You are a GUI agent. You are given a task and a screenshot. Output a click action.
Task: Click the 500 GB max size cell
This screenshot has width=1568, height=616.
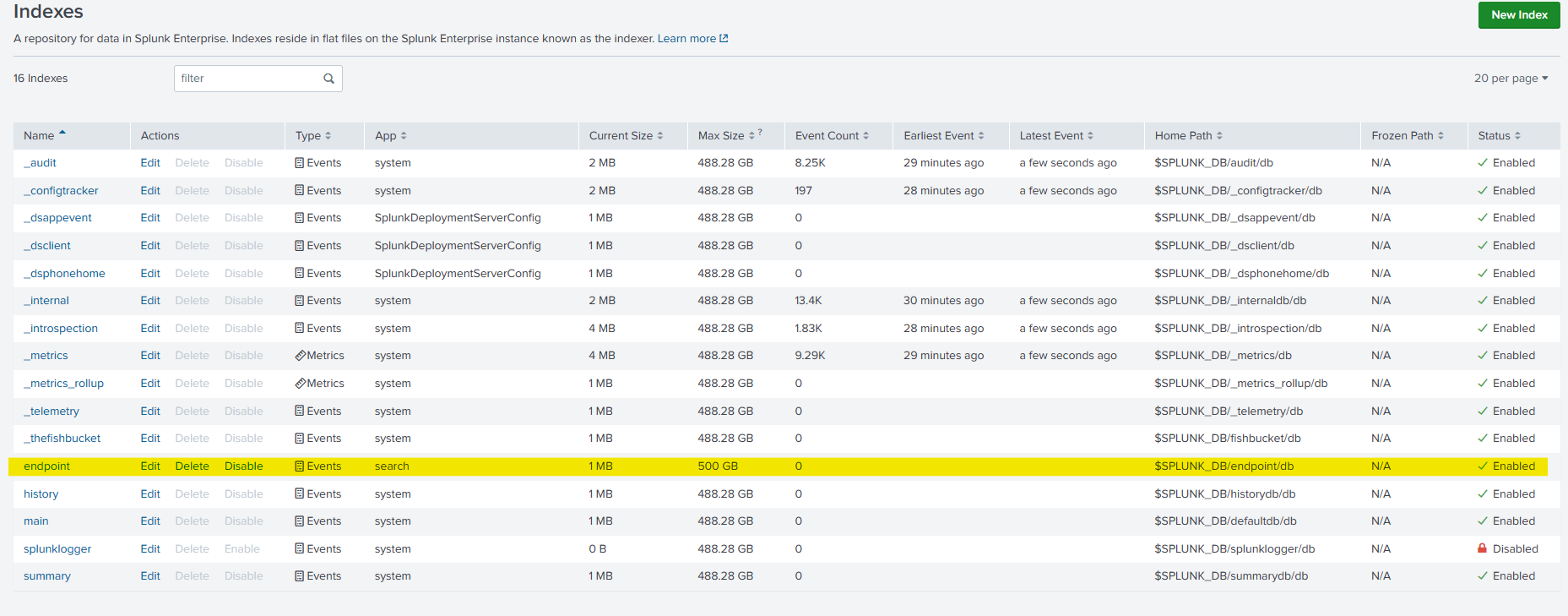click(718, 466)
